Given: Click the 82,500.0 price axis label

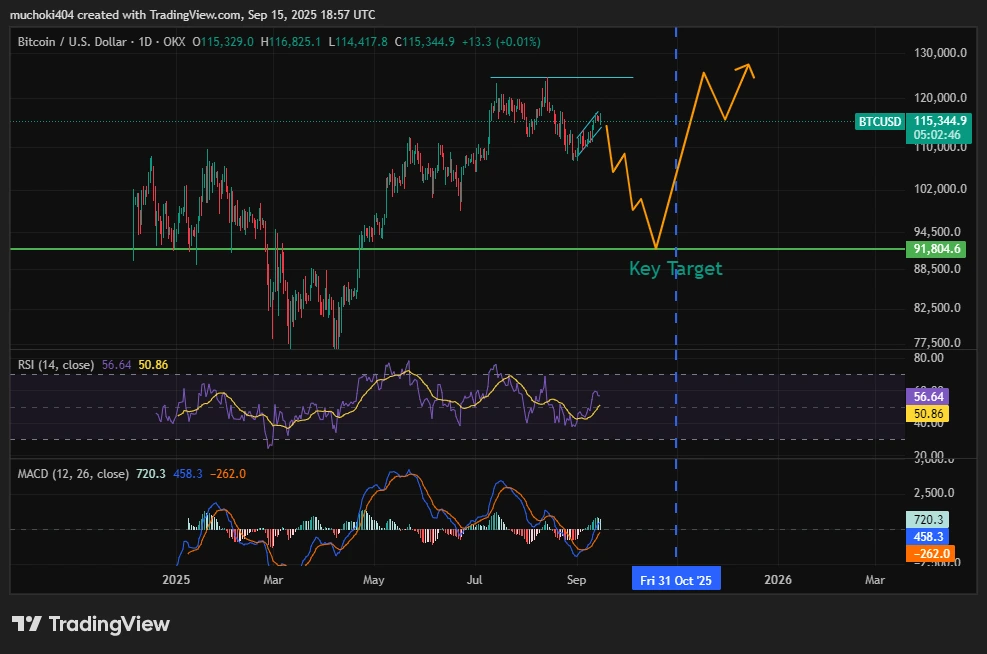Looking at the screenshot, I should point(937,308).
